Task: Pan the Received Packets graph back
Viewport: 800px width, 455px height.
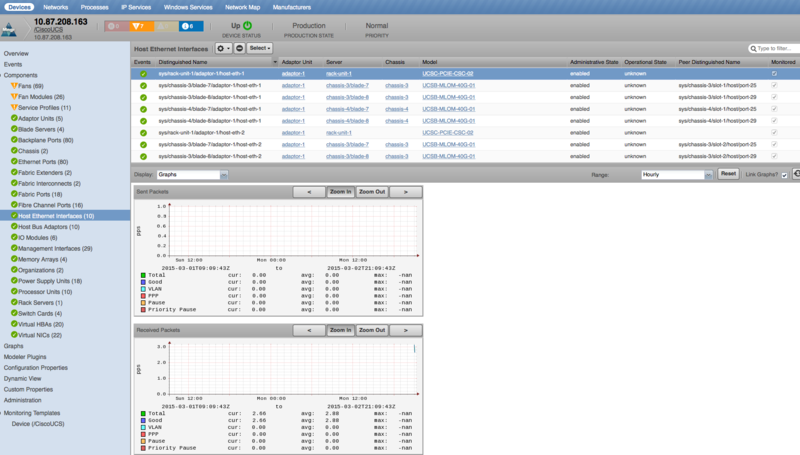Action: click(x=309, y=330)
